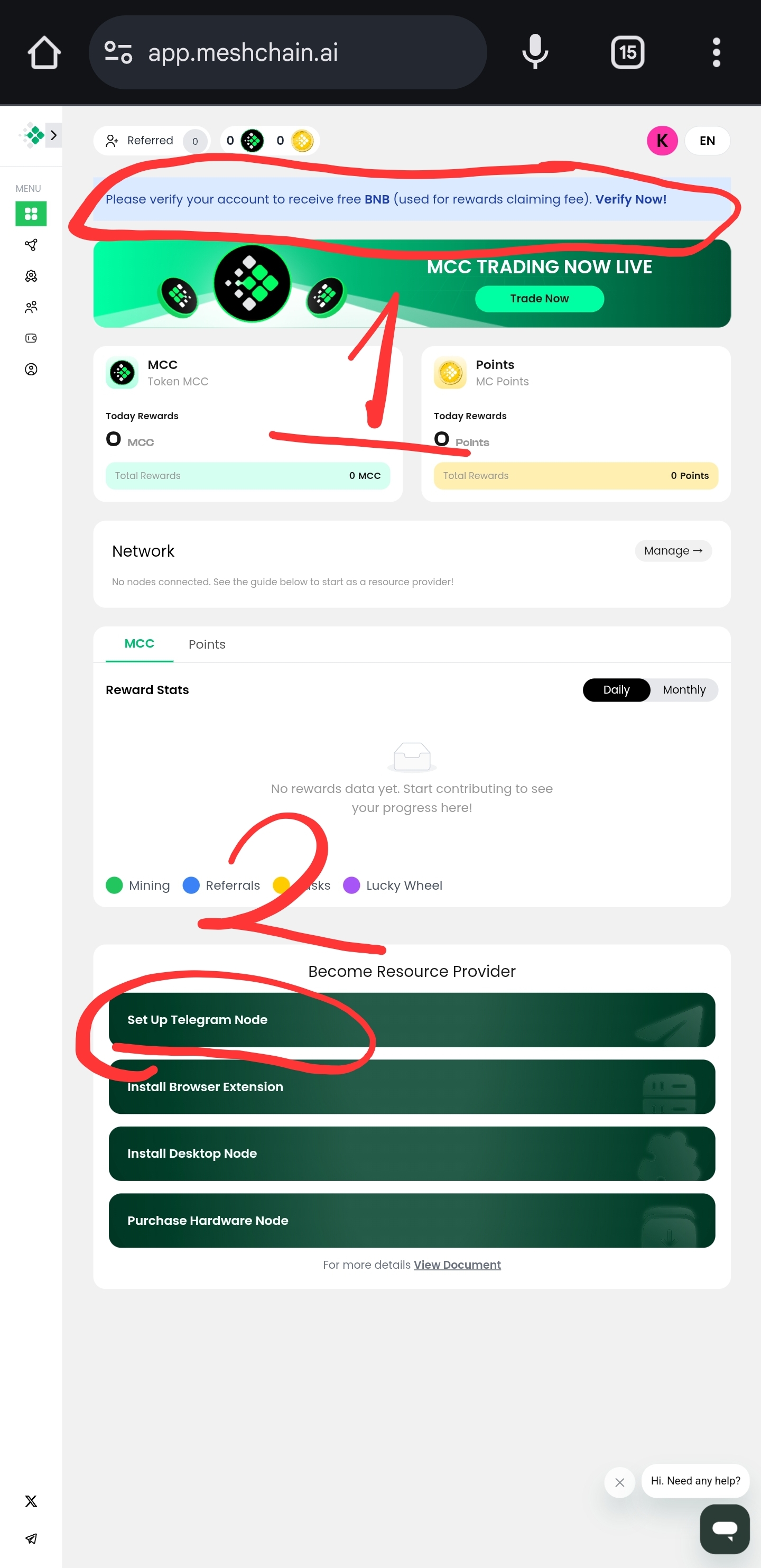The height and width of the screenshot is (1568, 761).
Task: Click the Trade Now button
Action: [539, 298]
